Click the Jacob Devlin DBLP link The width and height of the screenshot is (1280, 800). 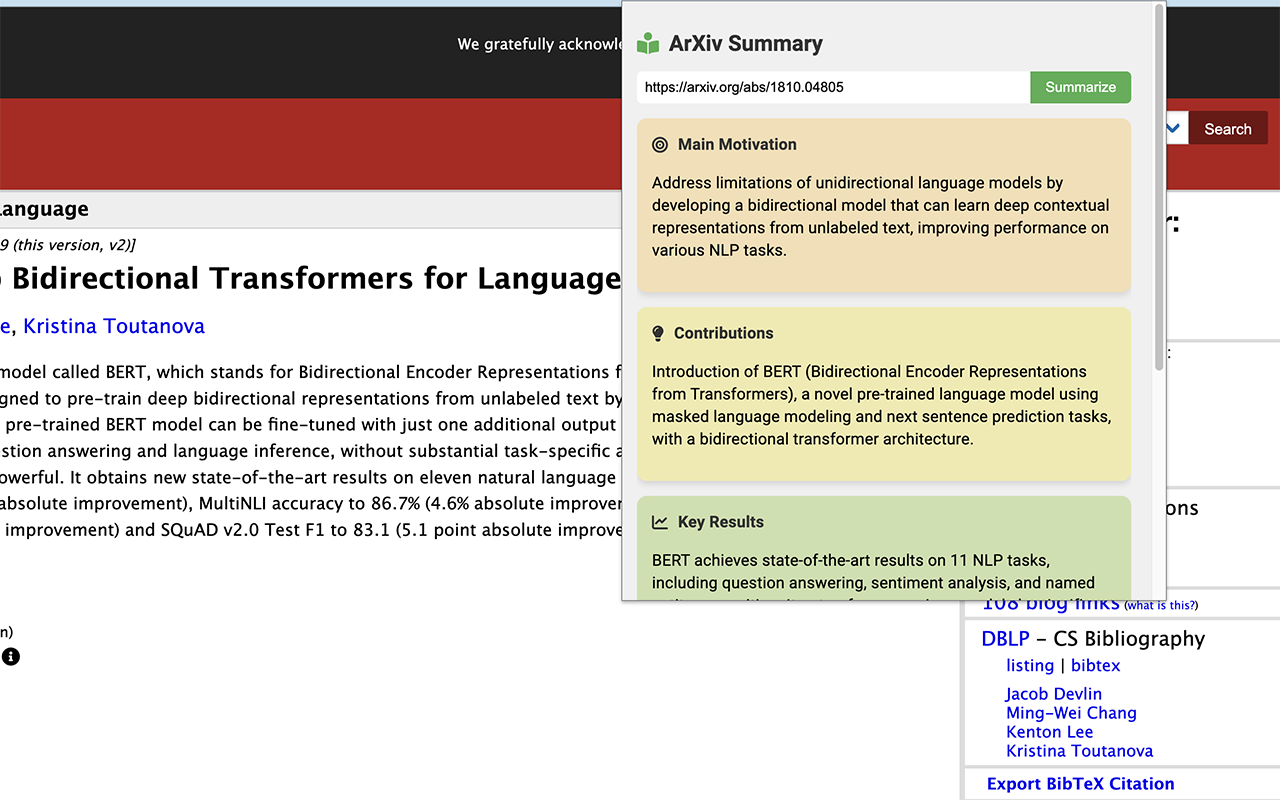click(x=1053, y=693)
